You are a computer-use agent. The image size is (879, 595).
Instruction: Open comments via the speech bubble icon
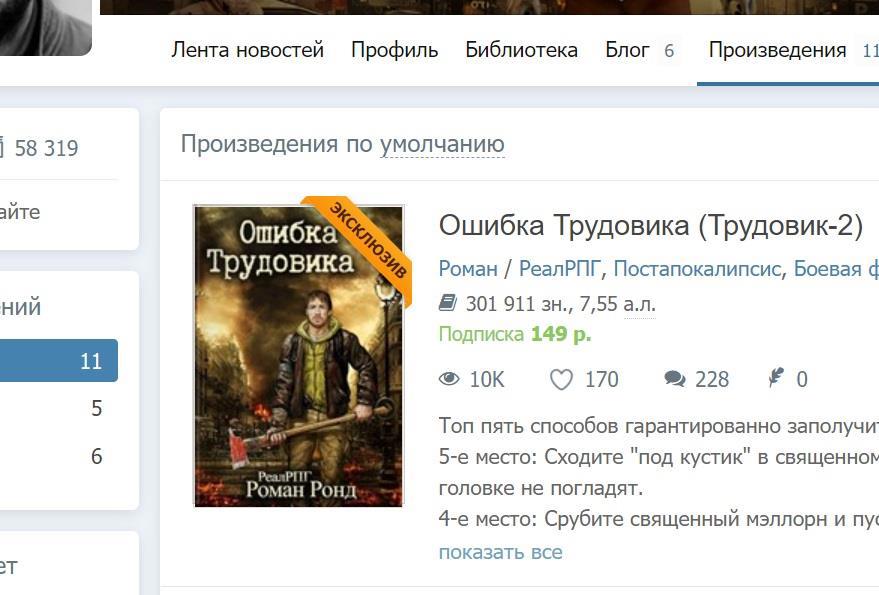pyautogui.click(x=675, y=379)
